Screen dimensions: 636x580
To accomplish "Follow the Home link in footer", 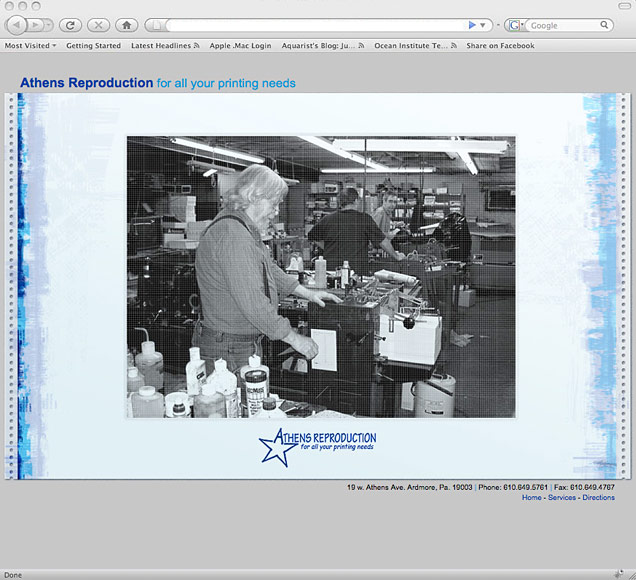I will 531,497.
